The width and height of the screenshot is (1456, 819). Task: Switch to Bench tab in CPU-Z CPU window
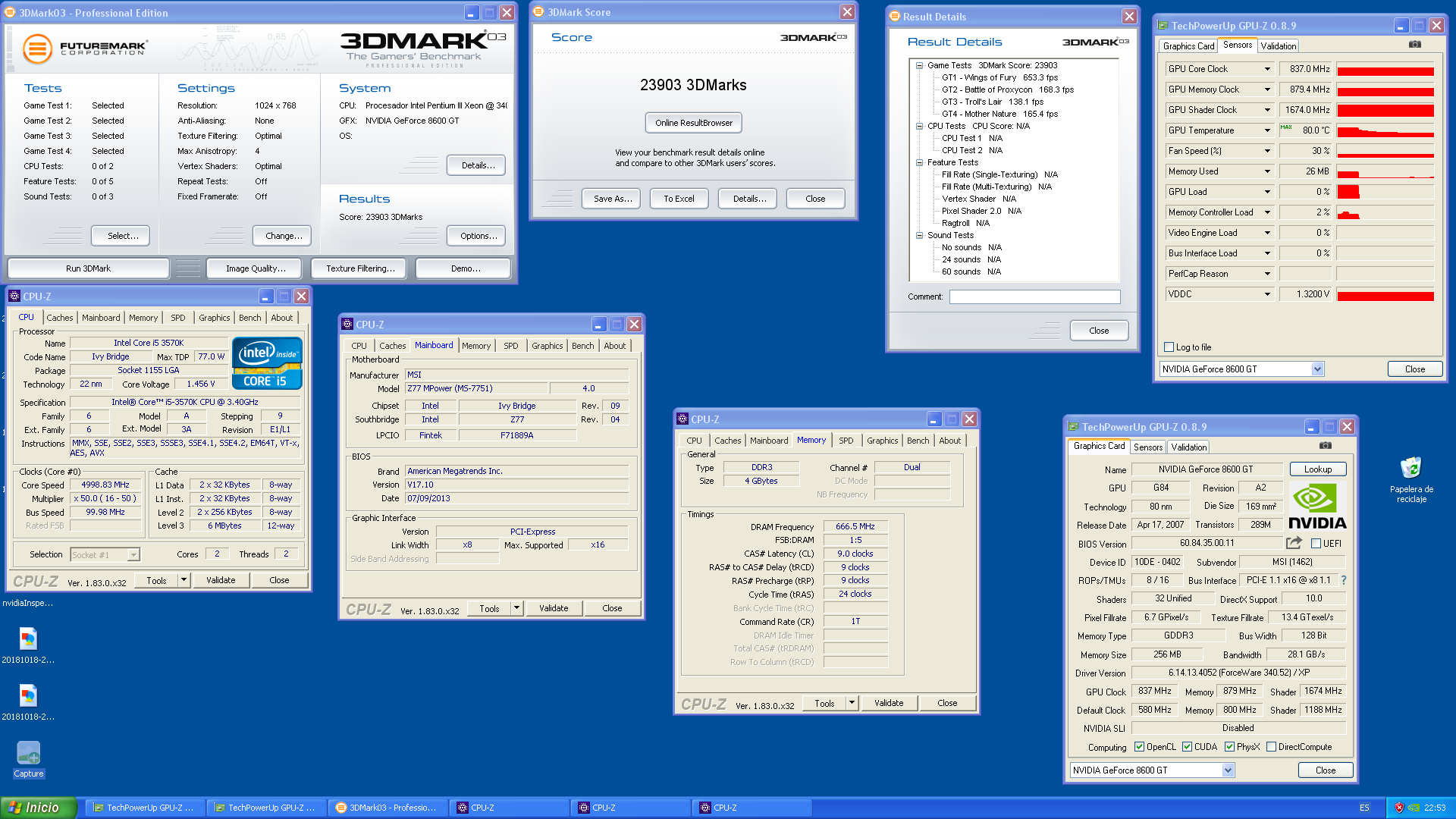click(x=249, y=318)
